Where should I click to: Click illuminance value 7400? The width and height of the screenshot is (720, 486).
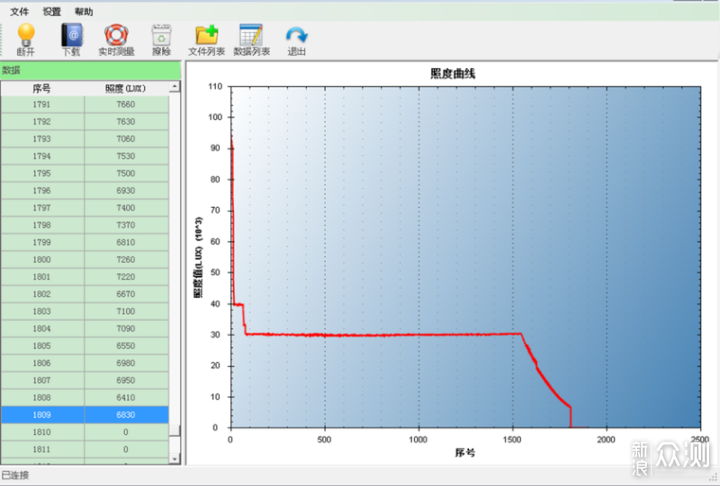point(126,208)
